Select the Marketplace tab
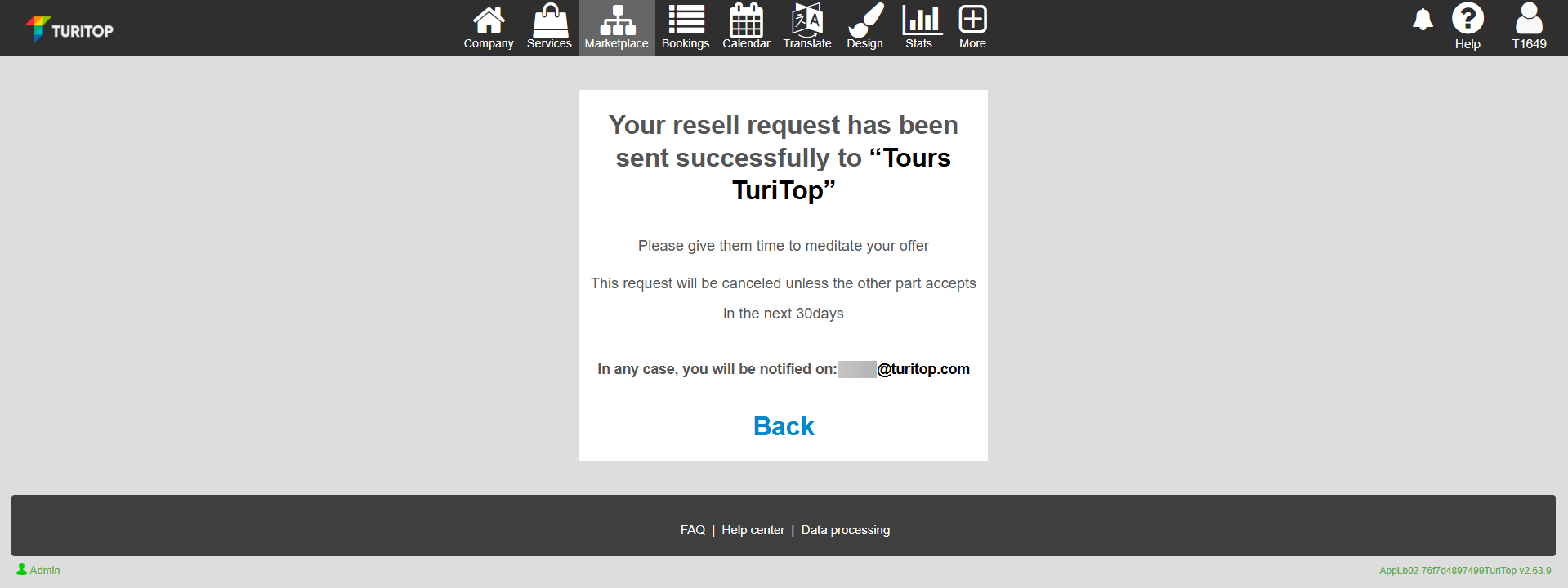 point(617,28)
